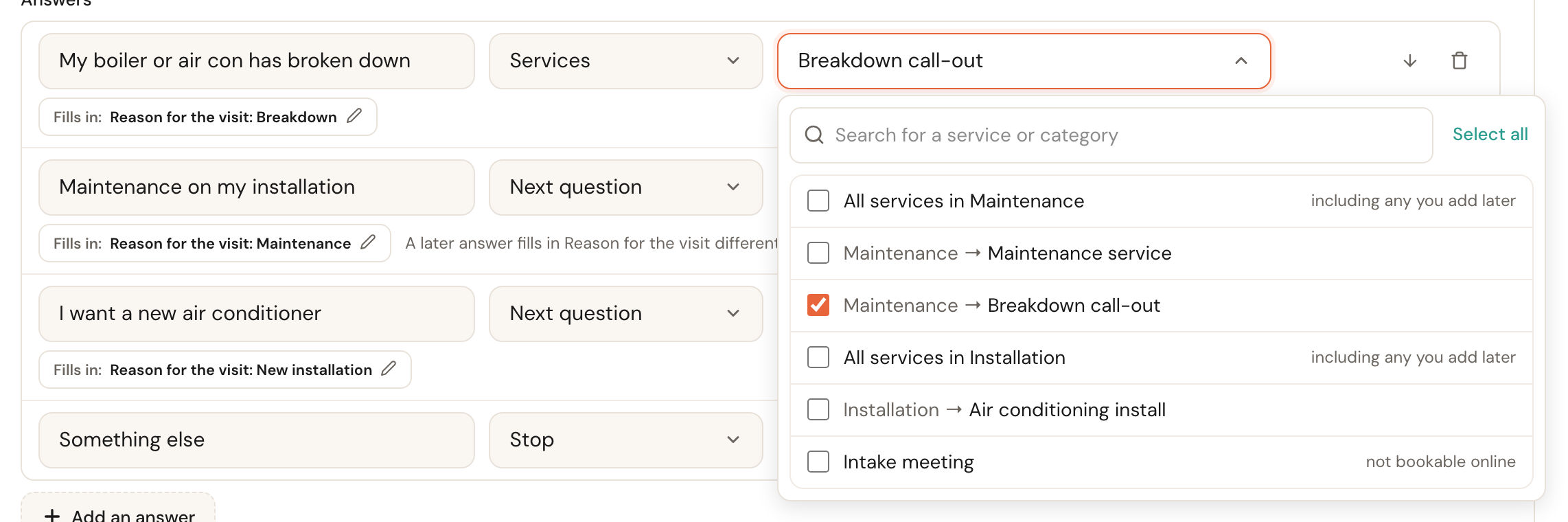Click 'Maintenance → Maintenance service' option text

pyautogui.click(x=1007, y=253)
